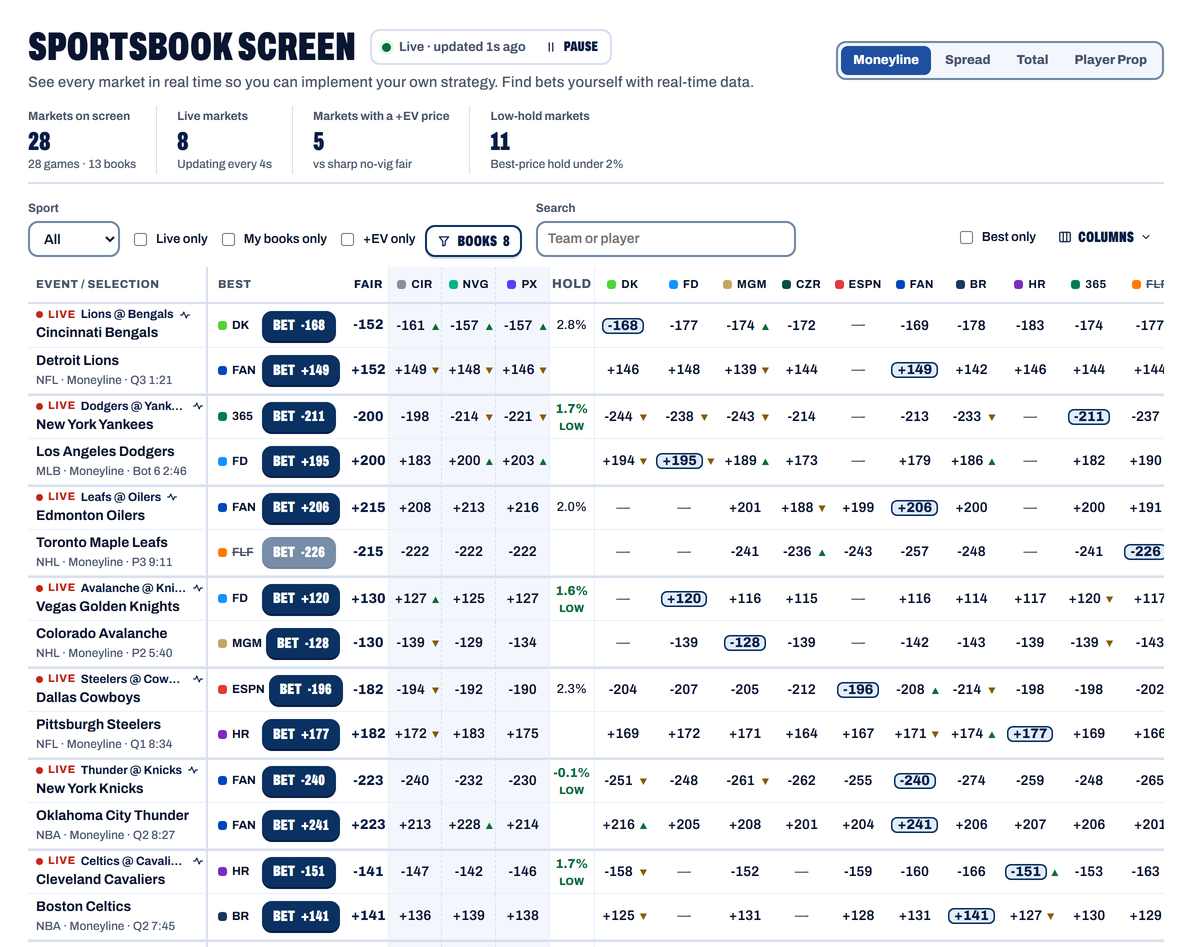Open the Sport dropdown set to All

[74, 239]
